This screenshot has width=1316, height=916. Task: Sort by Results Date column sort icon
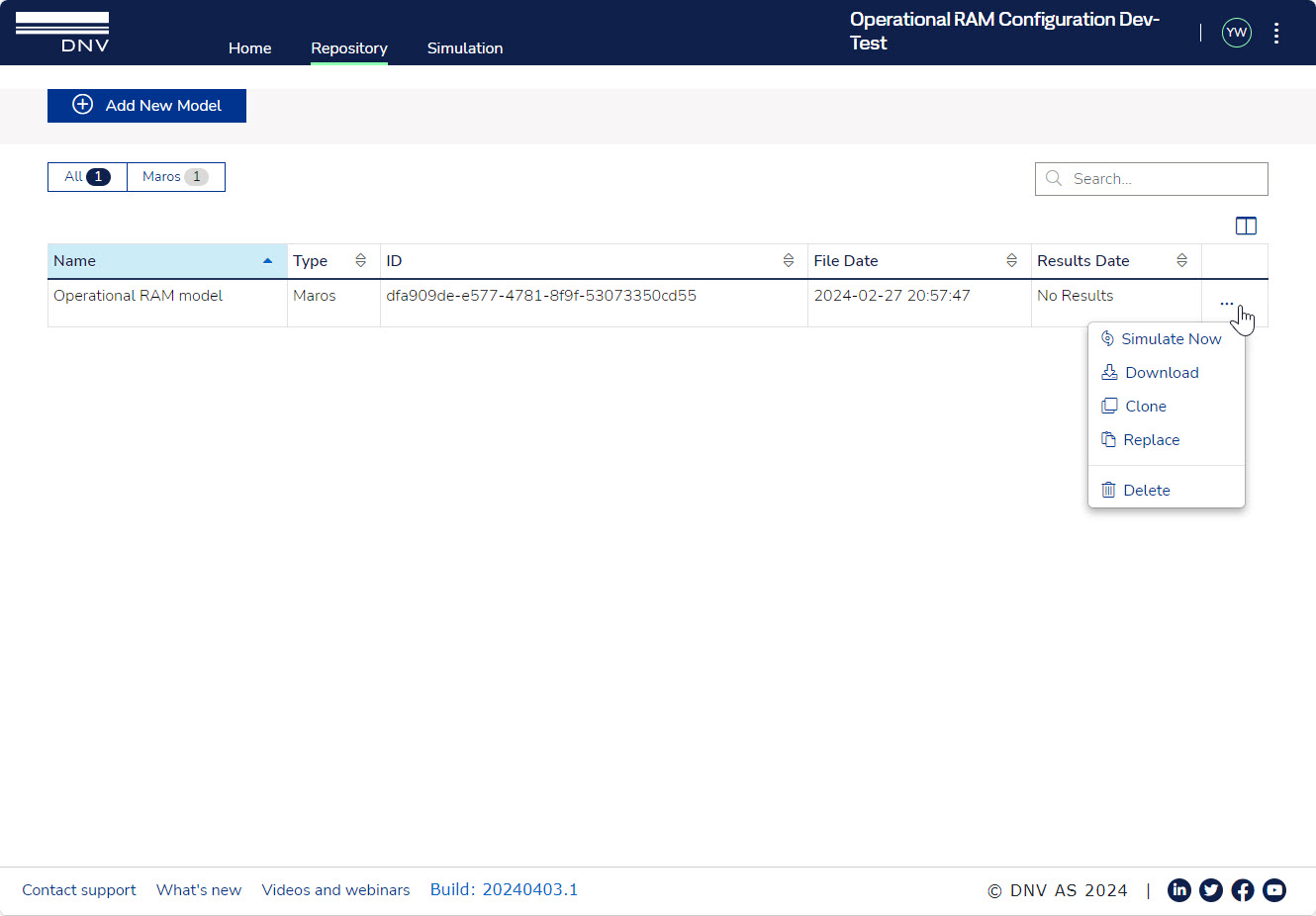(1181, 260)
